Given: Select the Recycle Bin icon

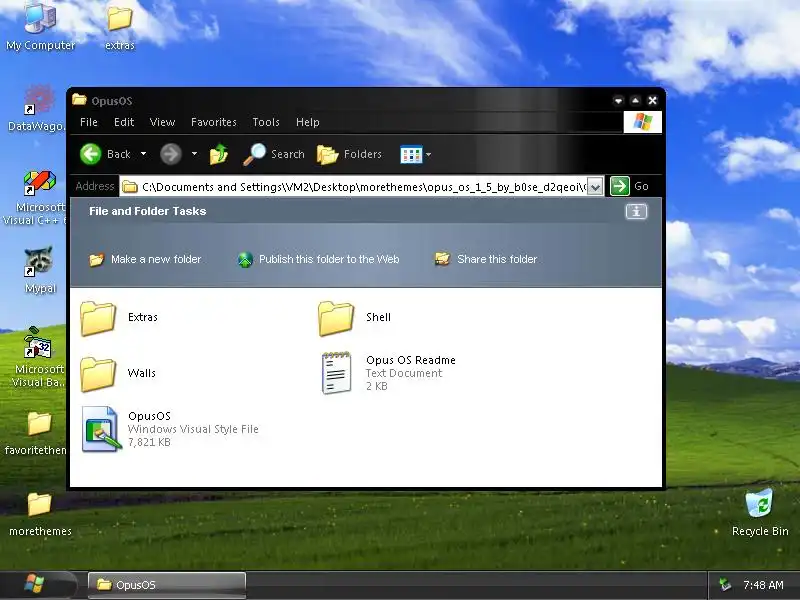Looking at the screenshot, I should (760, 504).
